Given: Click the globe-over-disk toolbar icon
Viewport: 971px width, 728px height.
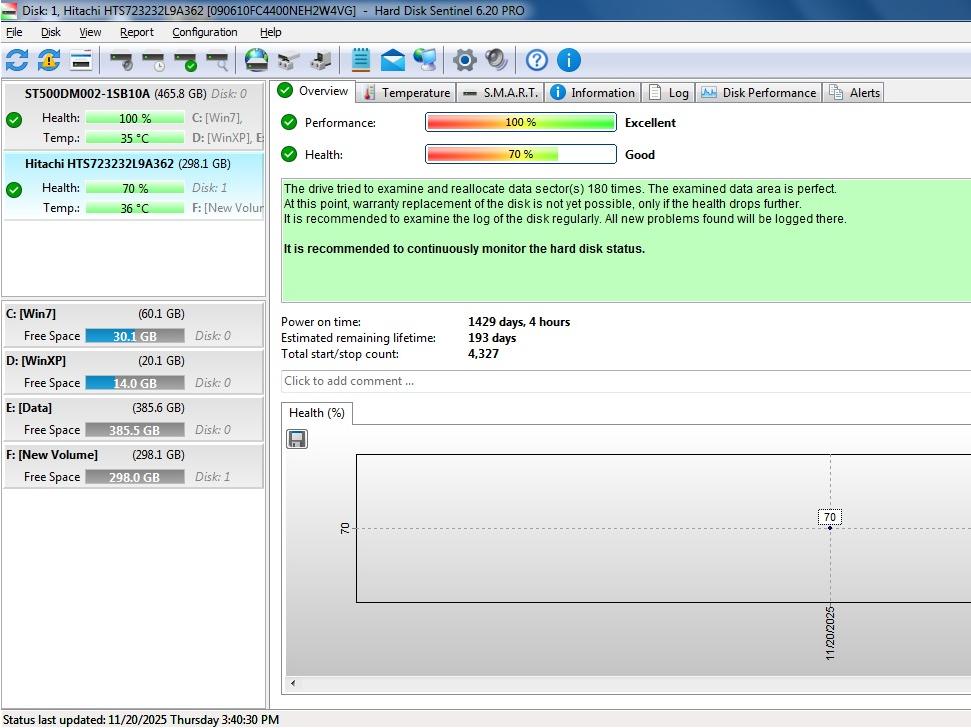Looking at the screenshot, I should (257, 60).
